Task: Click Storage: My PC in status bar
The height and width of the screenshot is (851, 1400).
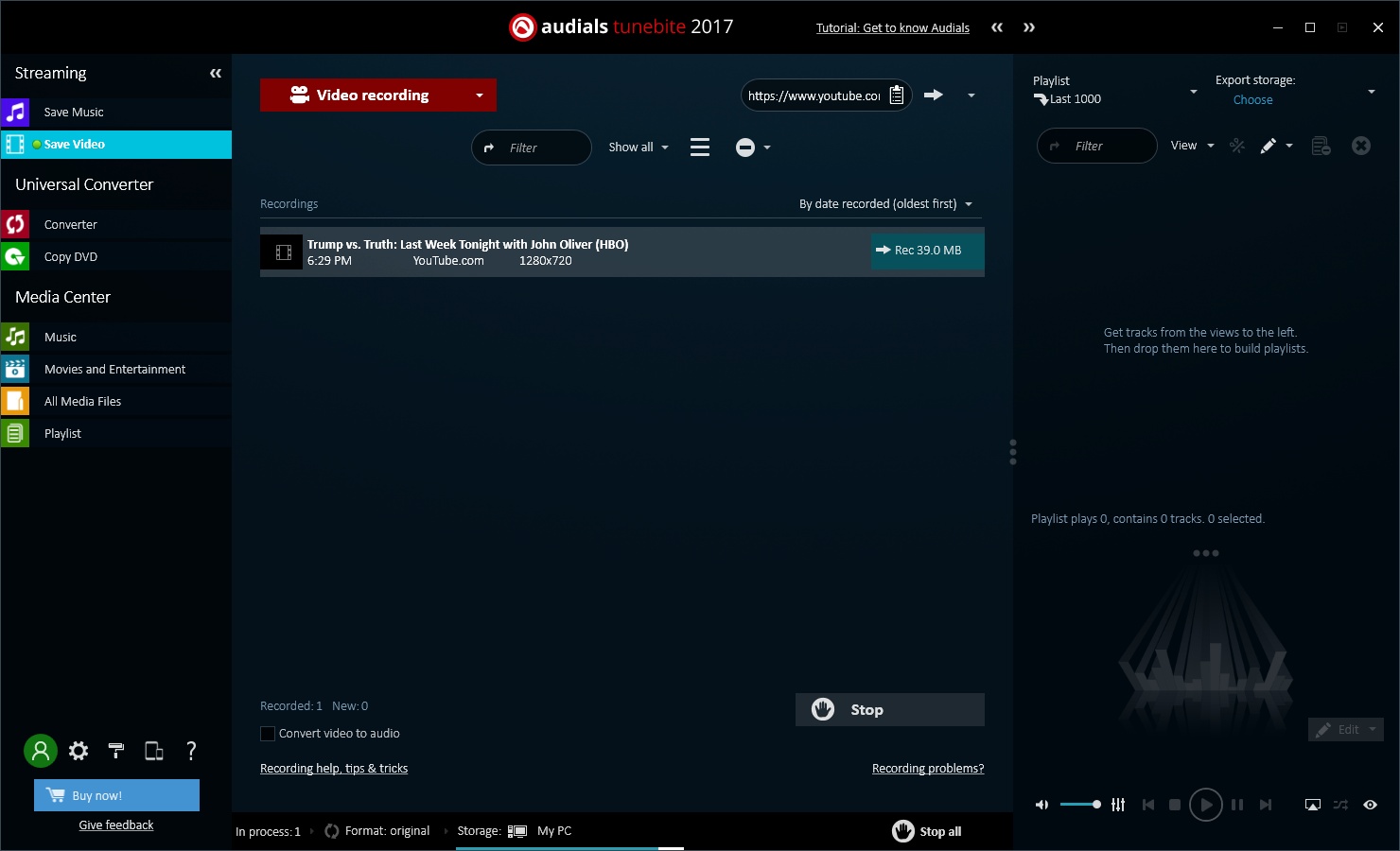Action: click(x=515, y=831)
